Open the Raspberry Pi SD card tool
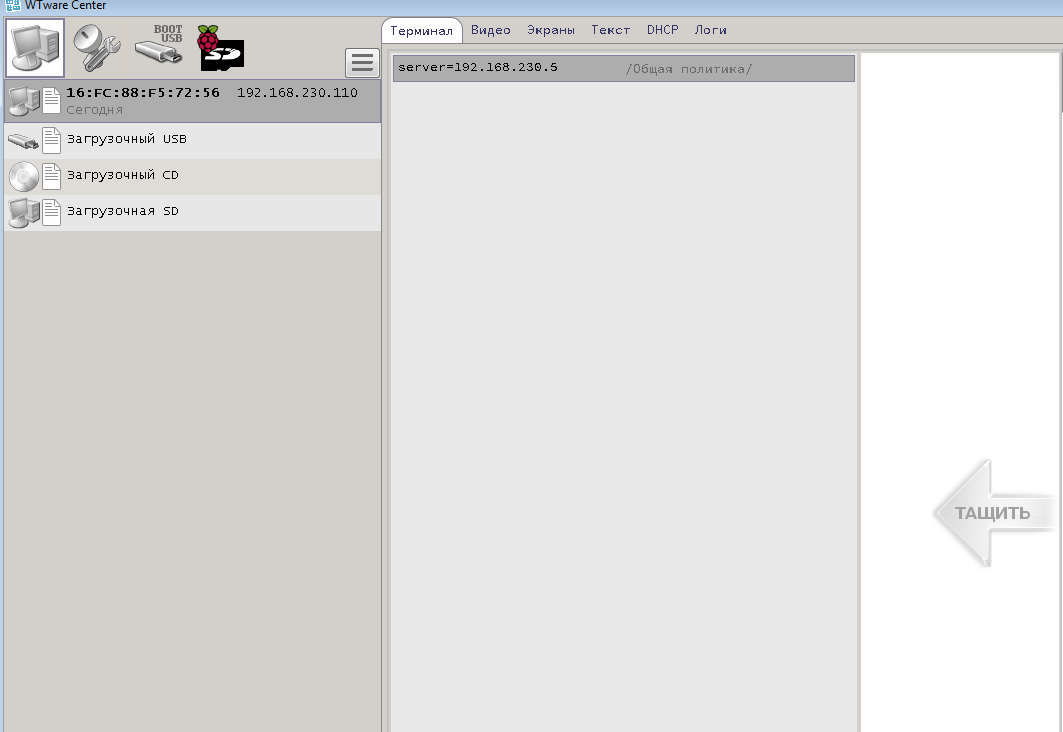This screenshot has width=1063, height=732. tap(220, 48)
